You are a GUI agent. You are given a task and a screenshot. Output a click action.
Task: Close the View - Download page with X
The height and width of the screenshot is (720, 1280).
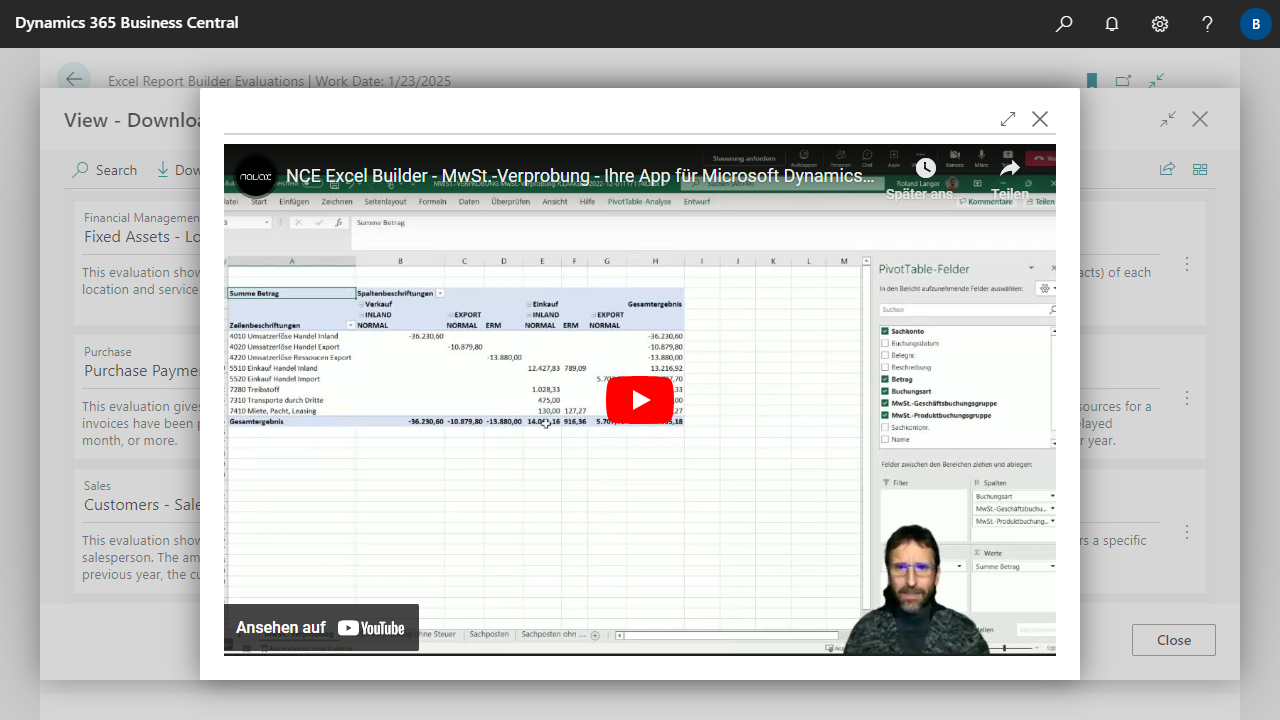1200,119
